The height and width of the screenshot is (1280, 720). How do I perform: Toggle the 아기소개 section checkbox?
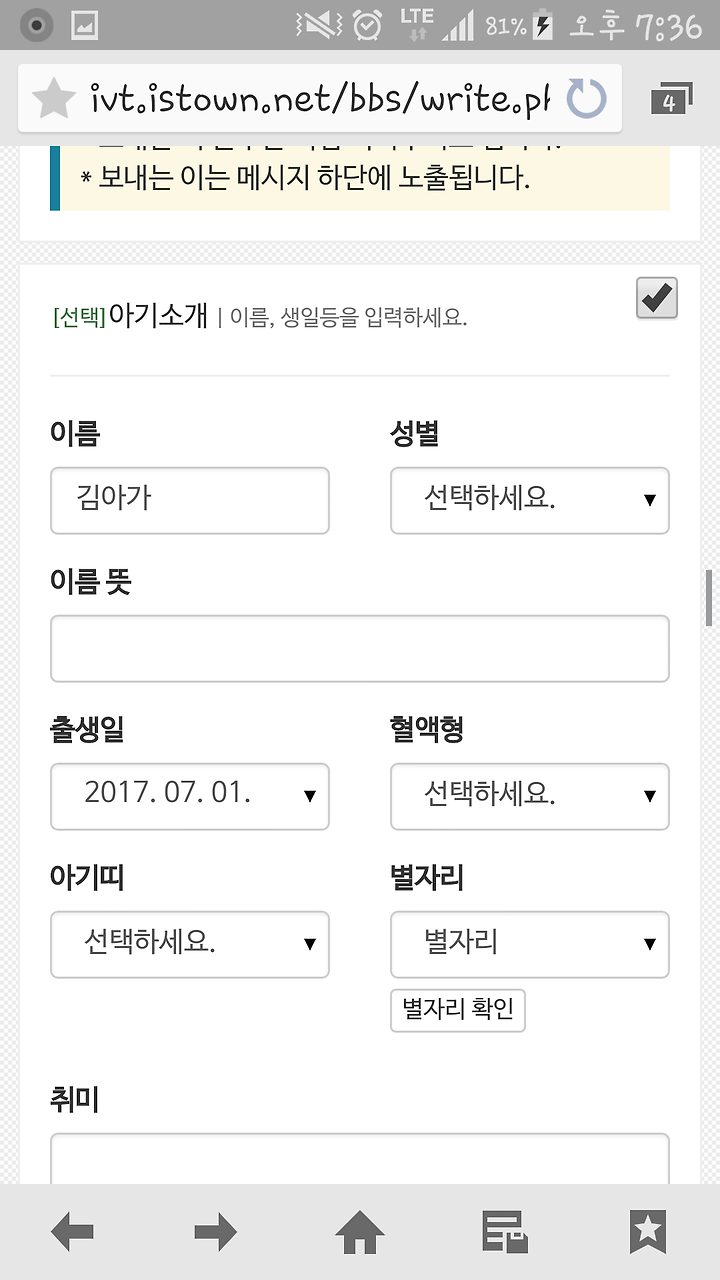click(x=657, y=298)
